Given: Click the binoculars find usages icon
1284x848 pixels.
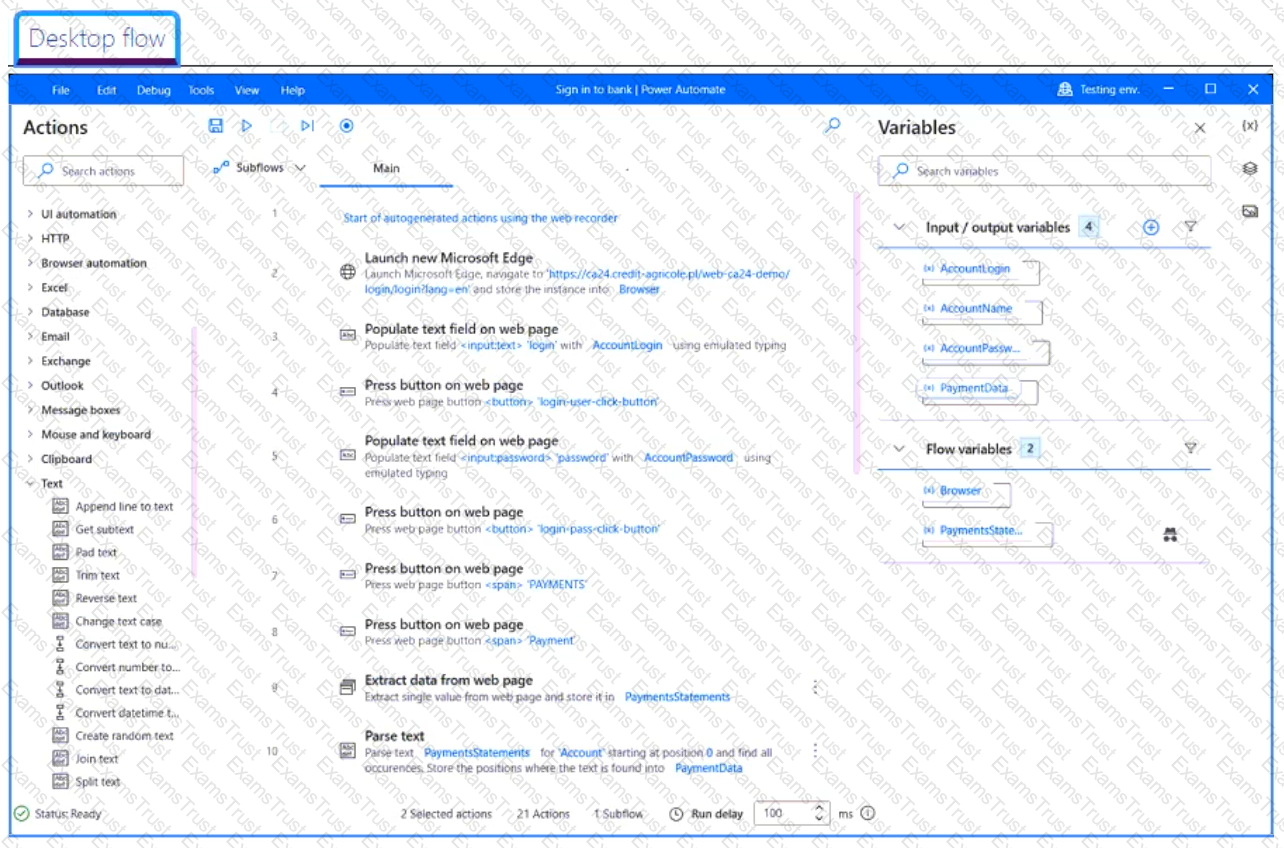Looking at the screenshot, I should pos(1171,535).
